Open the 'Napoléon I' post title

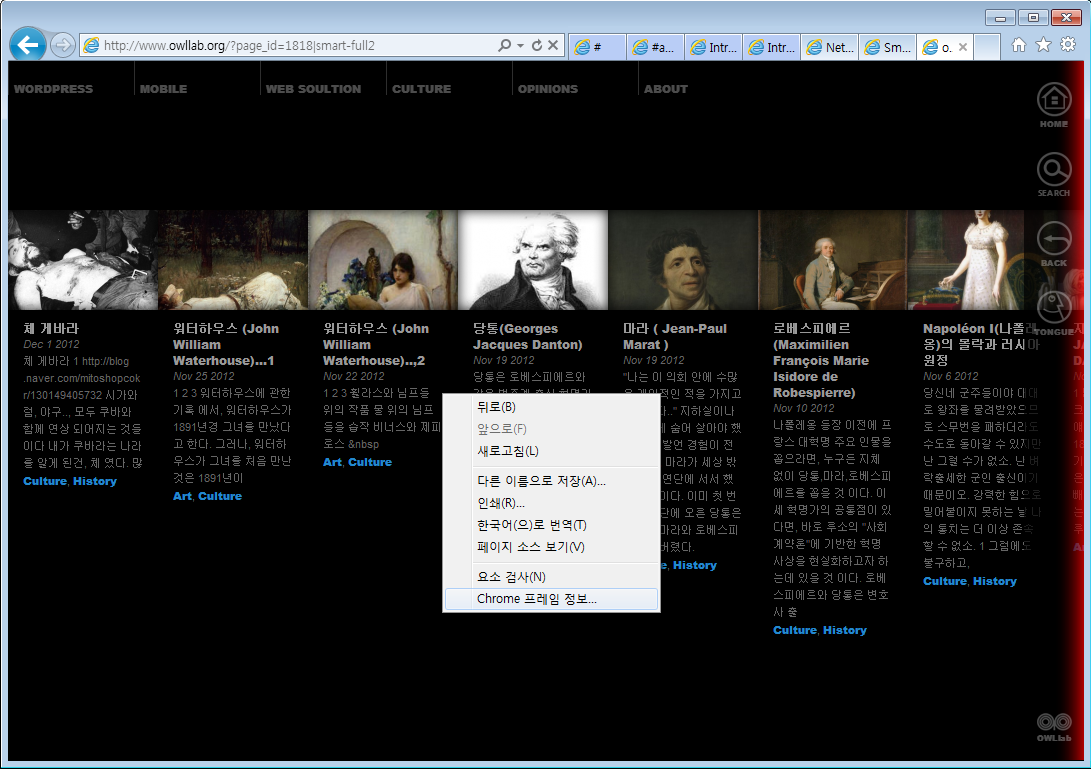[981, 344]
